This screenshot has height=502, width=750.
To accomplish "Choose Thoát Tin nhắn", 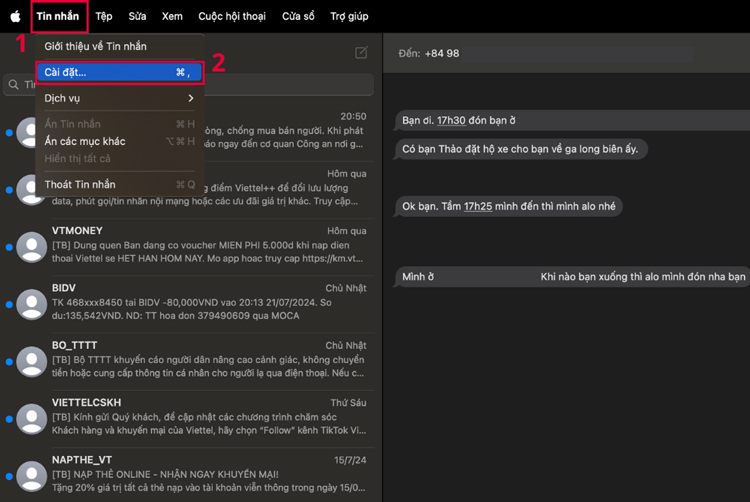I will [x=120, y=185].
